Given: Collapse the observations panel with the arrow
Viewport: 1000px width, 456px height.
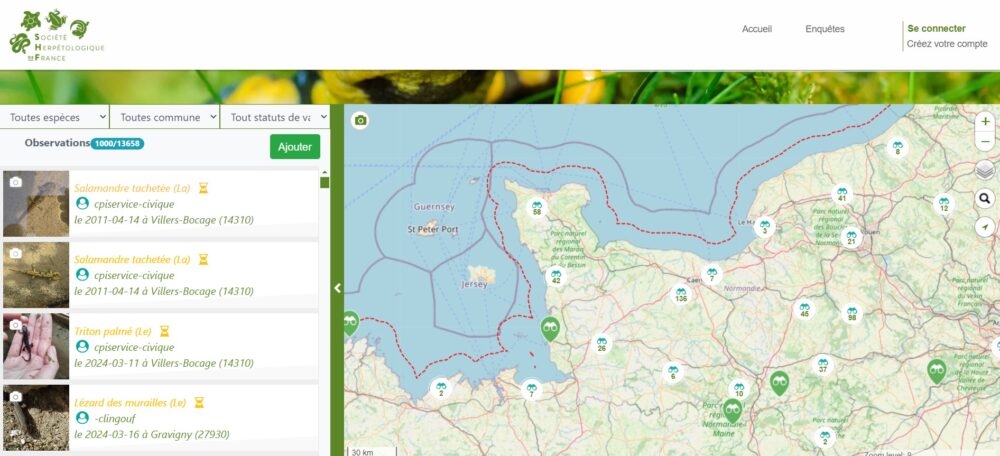Looking at the screenshot, I should pos(337,288).
